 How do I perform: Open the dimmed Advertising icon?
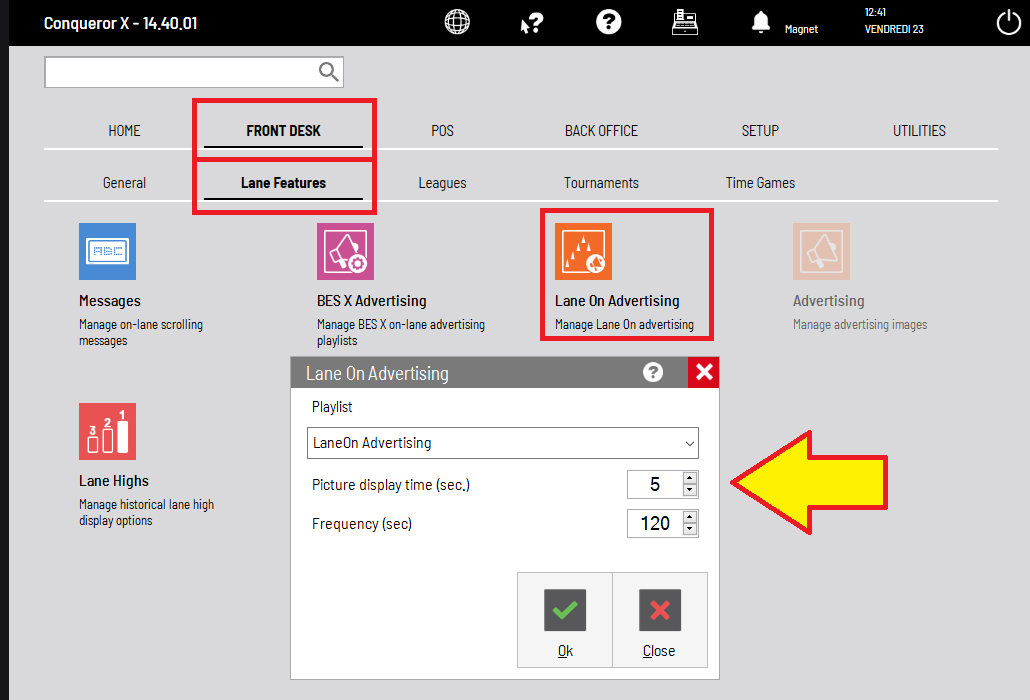coord(821,252)
